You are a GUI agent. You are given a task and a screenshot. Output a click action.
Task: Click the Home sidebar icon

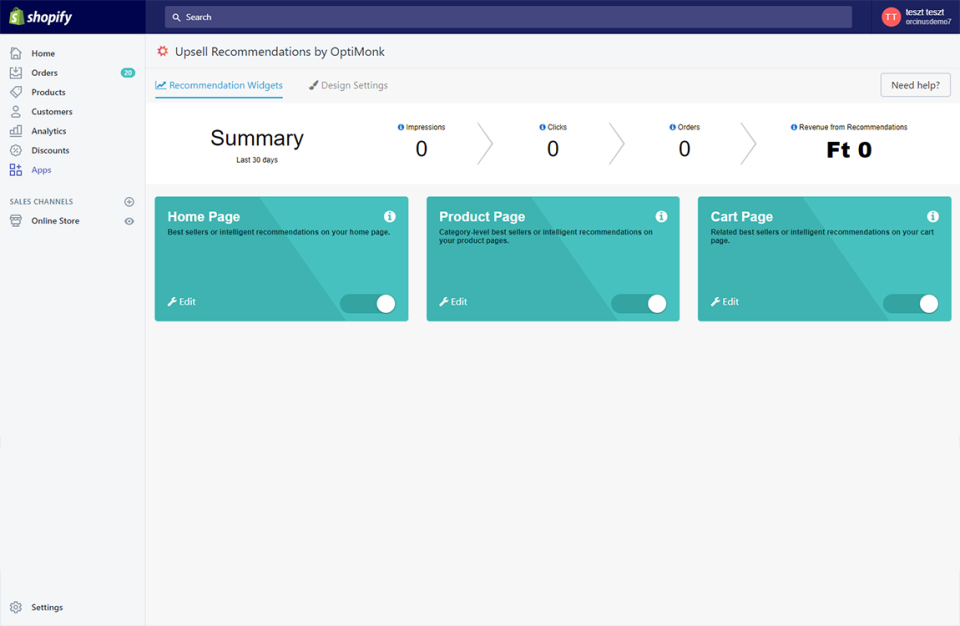[x=16, y=53]
